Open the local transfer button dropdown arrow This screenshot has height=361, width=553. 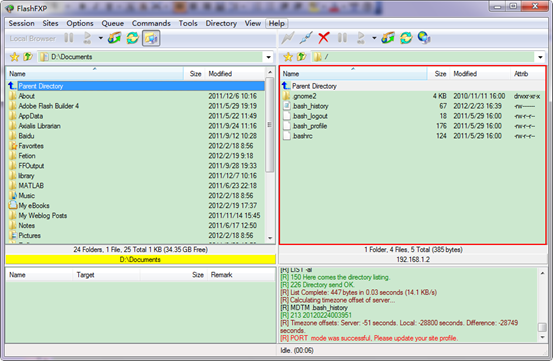(101, 38)
